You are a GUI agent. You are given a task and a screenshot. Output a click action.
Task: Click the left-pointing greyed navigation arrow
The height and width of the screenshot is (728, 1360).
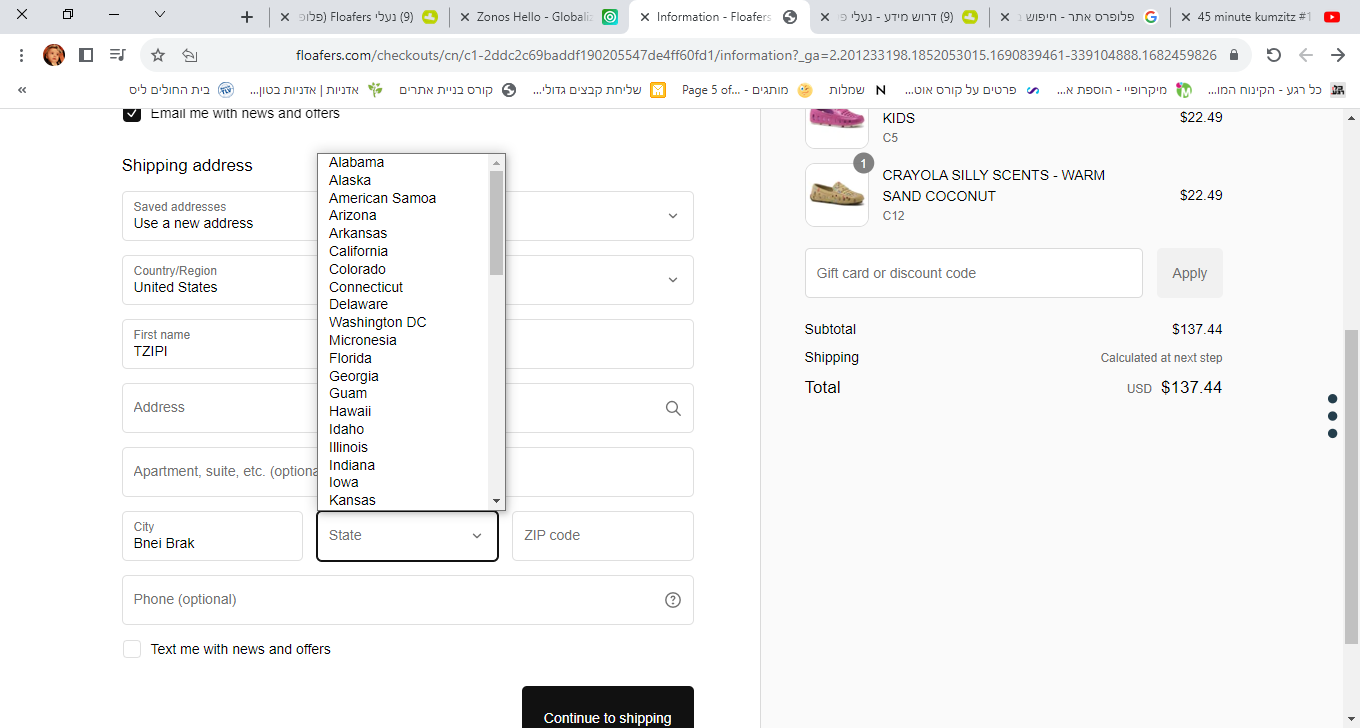point(1306,55)
